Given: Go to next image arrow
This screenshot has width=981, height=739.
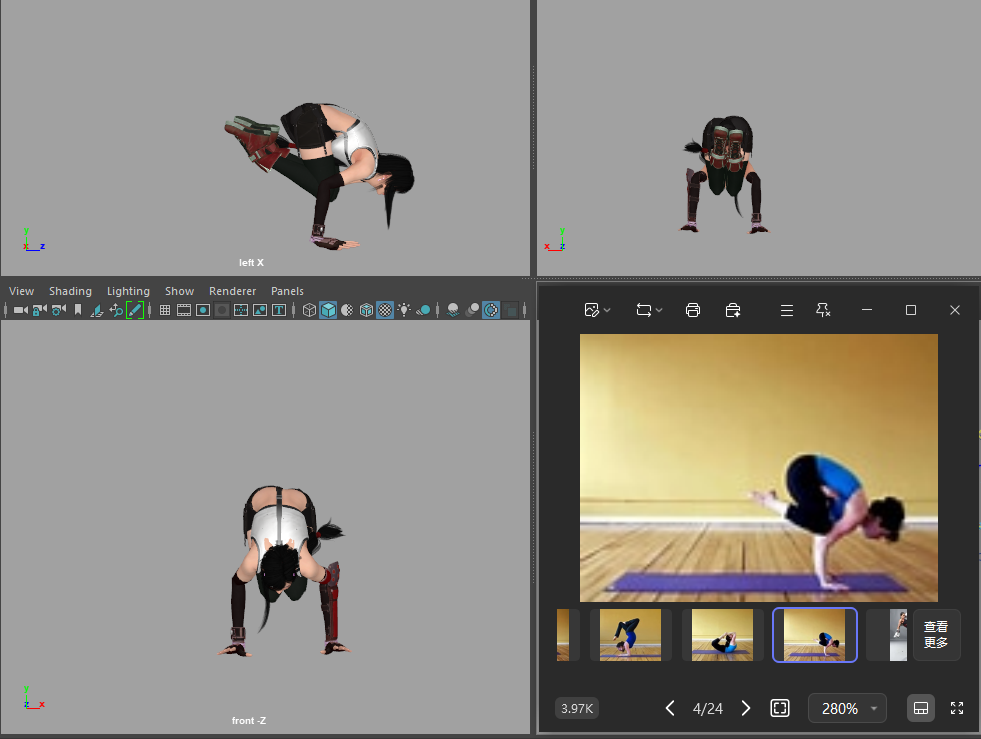Looking at the screenshot, I should 746,708.
